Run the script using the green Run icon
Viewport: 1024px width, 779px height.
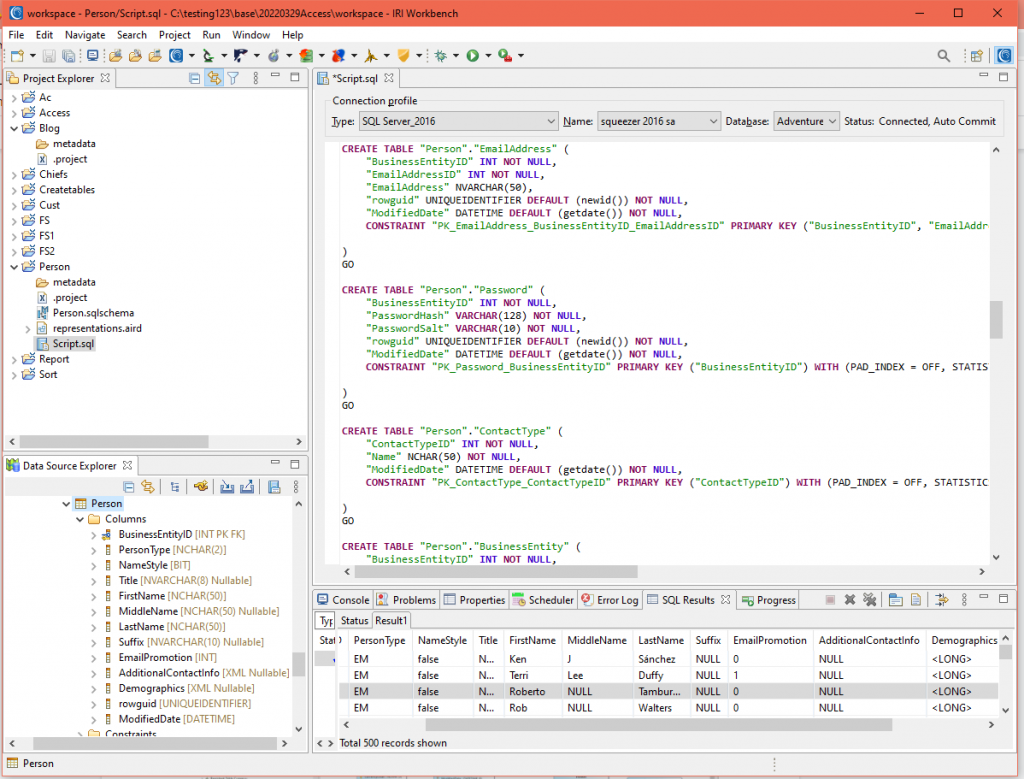(473, 56)
